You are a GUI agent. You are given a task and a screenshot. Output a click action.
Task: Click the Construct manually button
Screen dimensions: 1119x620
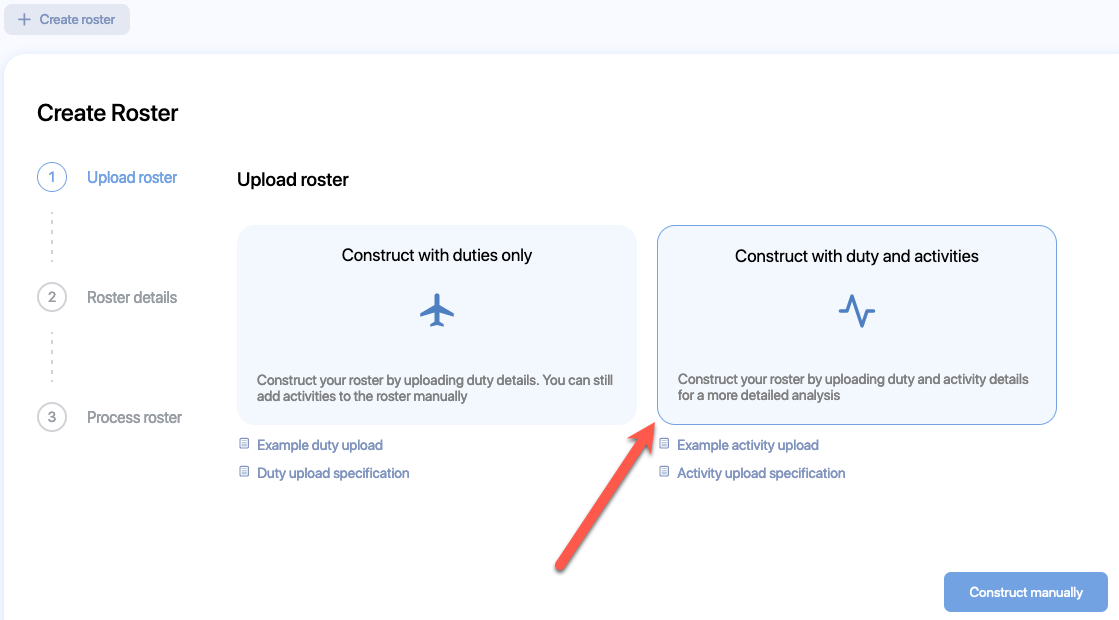[x=1026, y=592]
